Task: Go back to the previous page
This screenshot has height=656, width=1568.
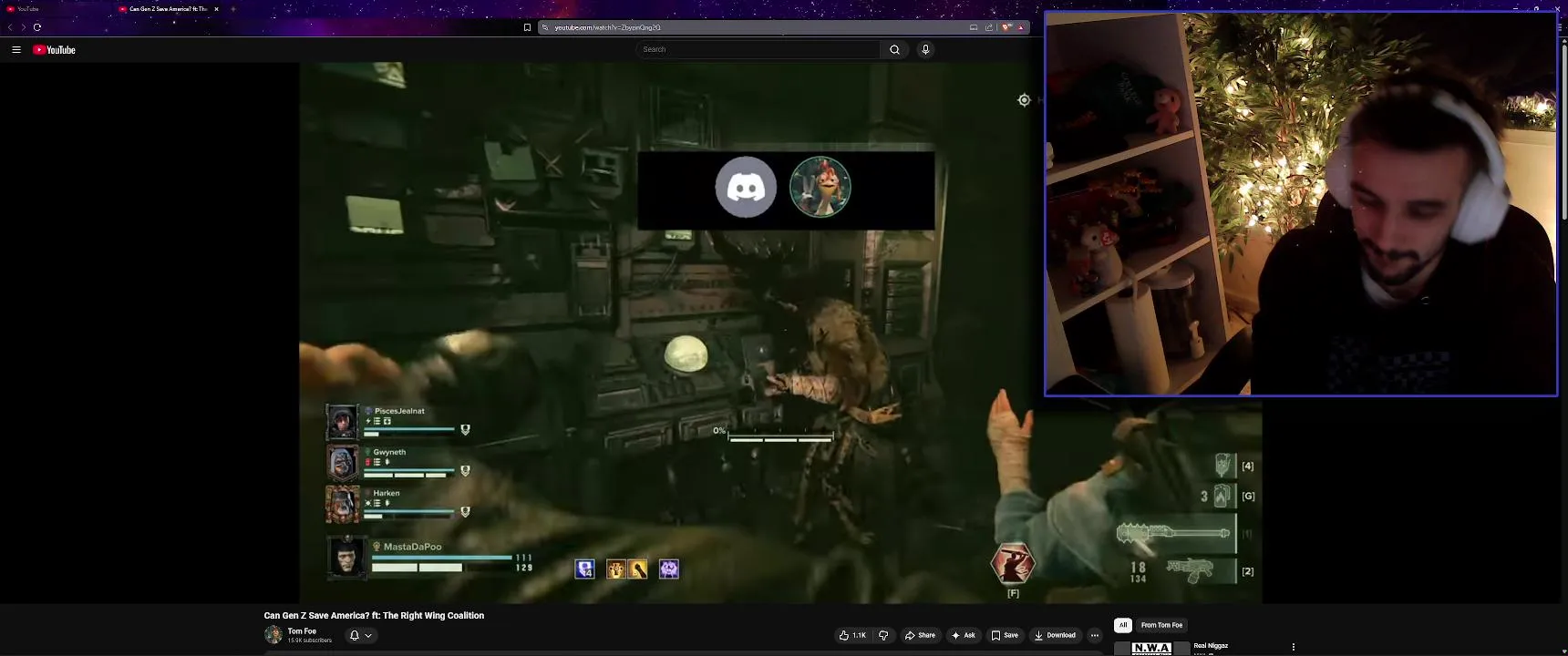Action: click(10, 27)
